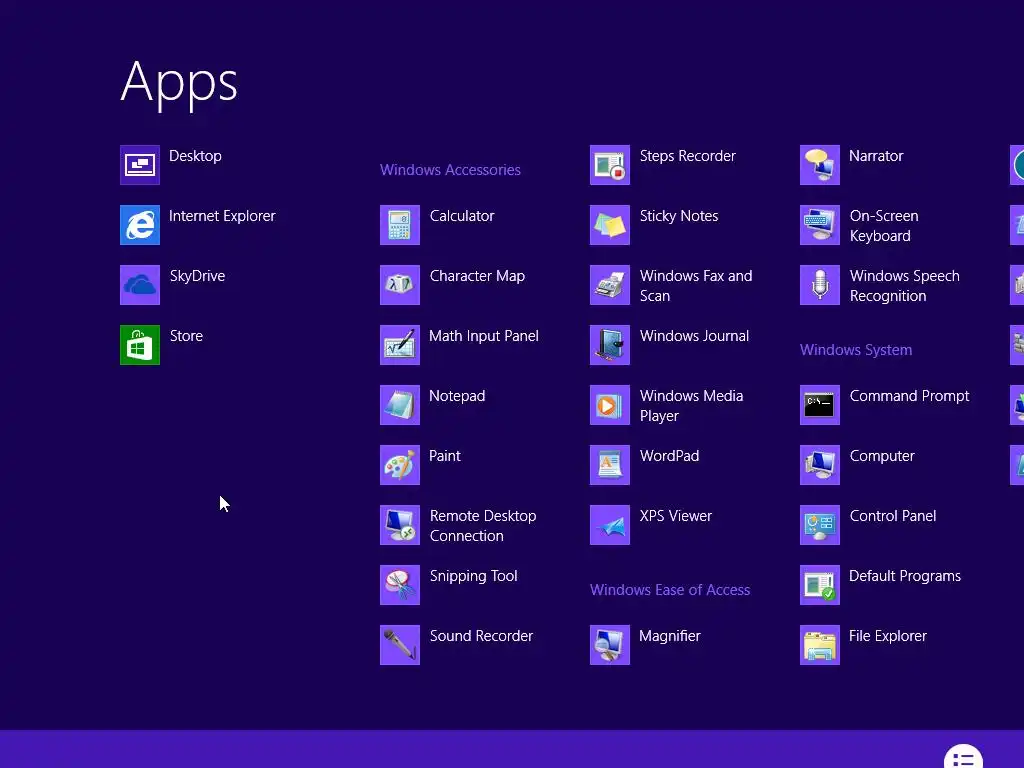Click the "Store" label text
The image size is (1024, 768).
186,336
